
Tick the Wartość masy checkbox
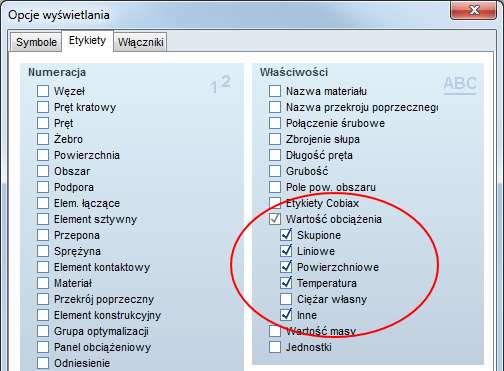[275, 331]
